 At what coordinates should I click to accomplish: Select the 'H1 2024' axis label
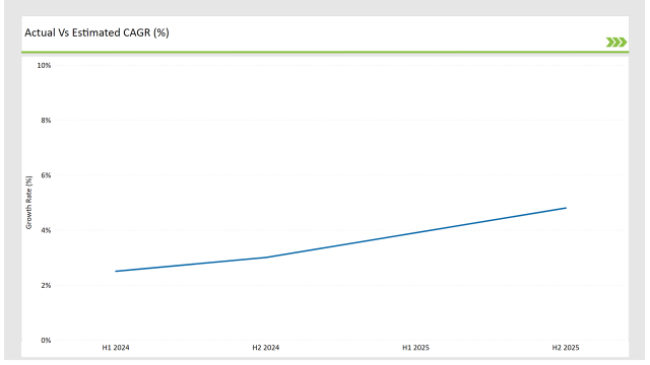tap(116, 348)
